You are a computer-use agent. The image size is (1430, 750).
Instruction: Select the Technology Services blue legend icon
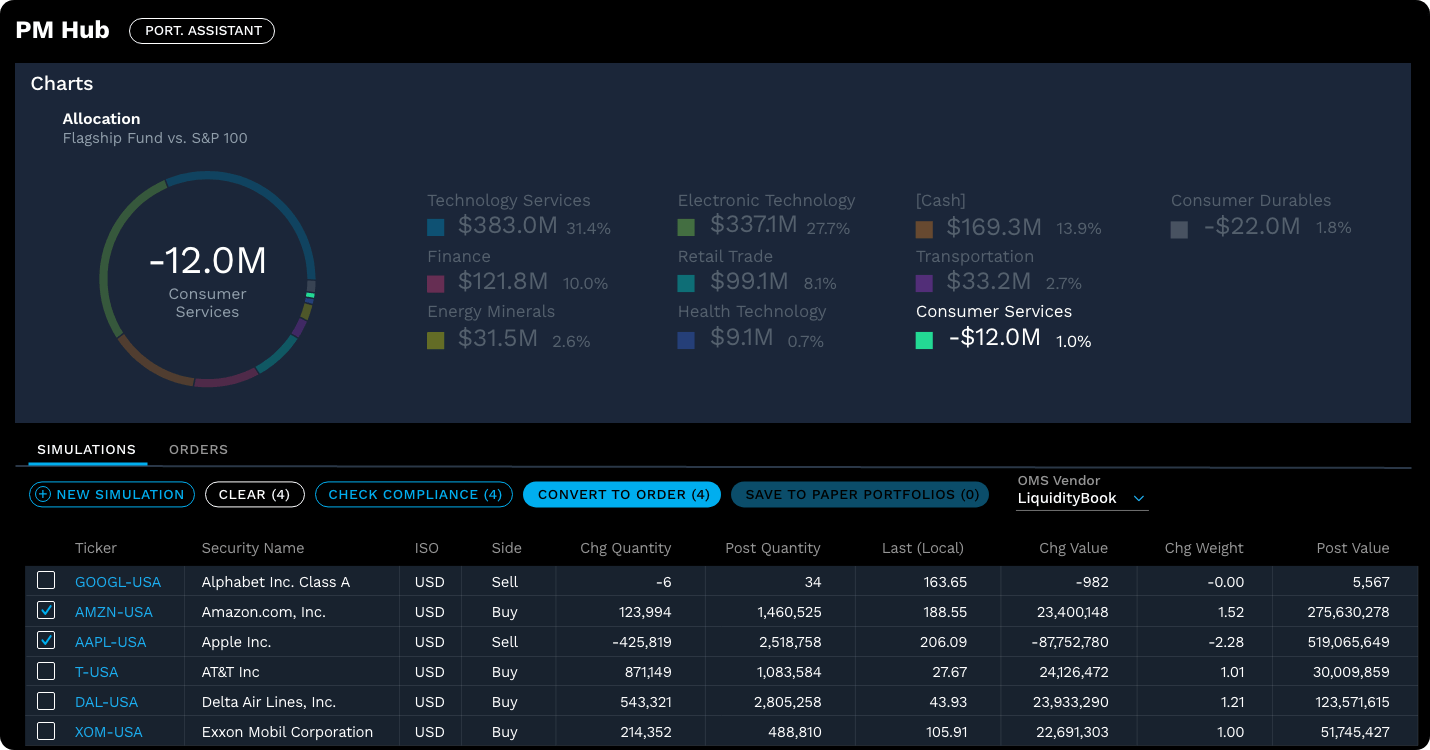[434, 226]
